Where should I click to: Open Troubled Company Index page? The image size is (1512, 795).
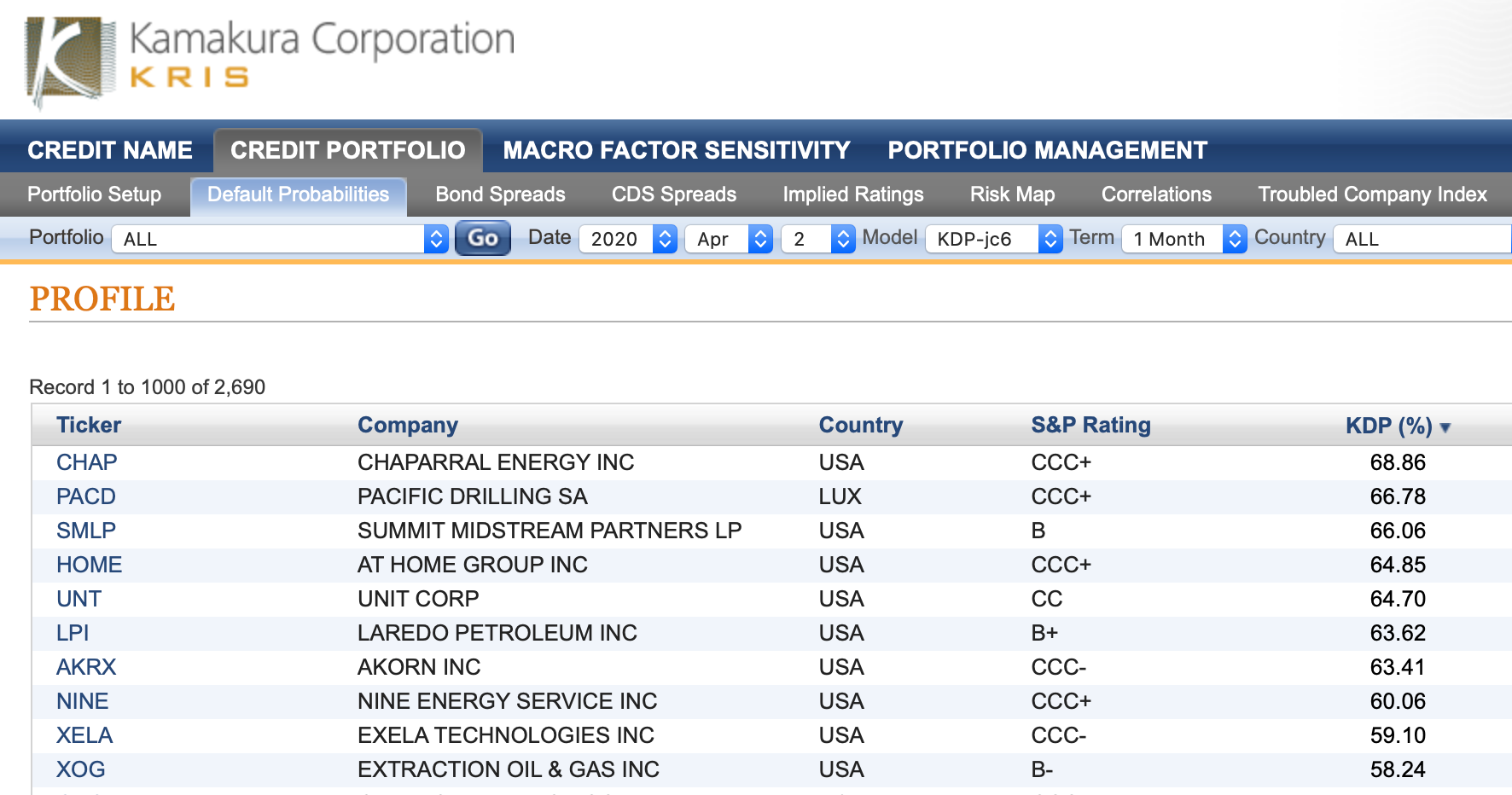pyautogui.click(x=1373, y=194)
